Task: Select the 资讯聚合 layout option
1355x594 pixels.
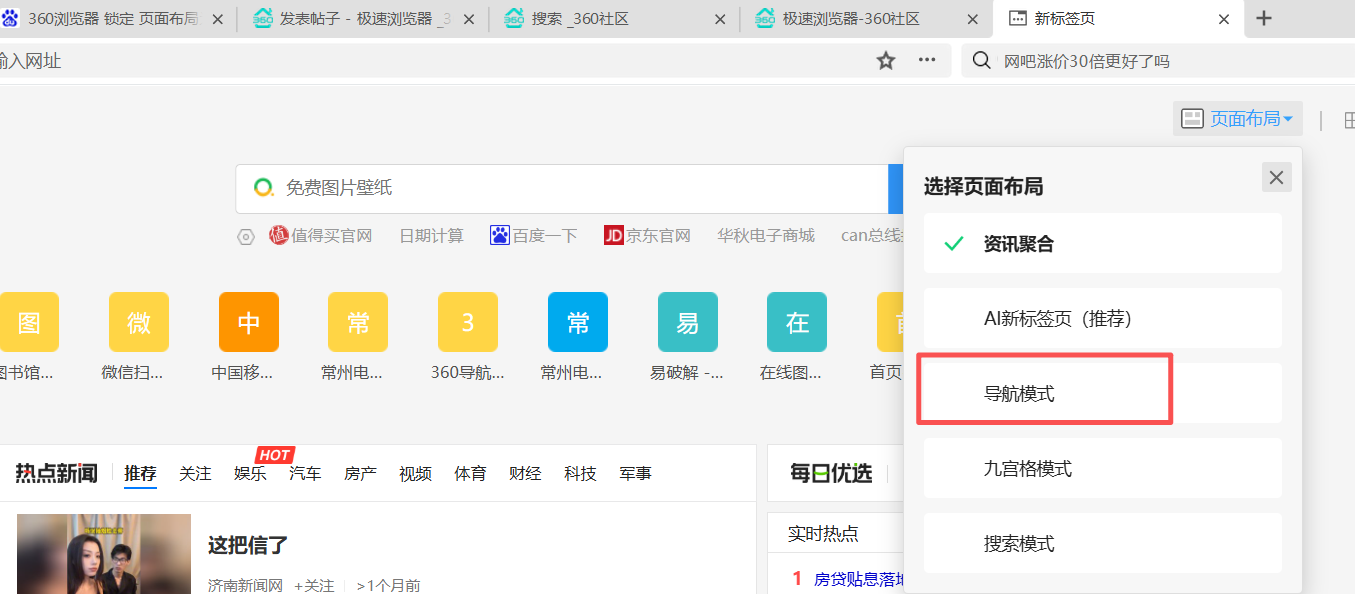Action: pyautogui.click(x=1102, y=243)
